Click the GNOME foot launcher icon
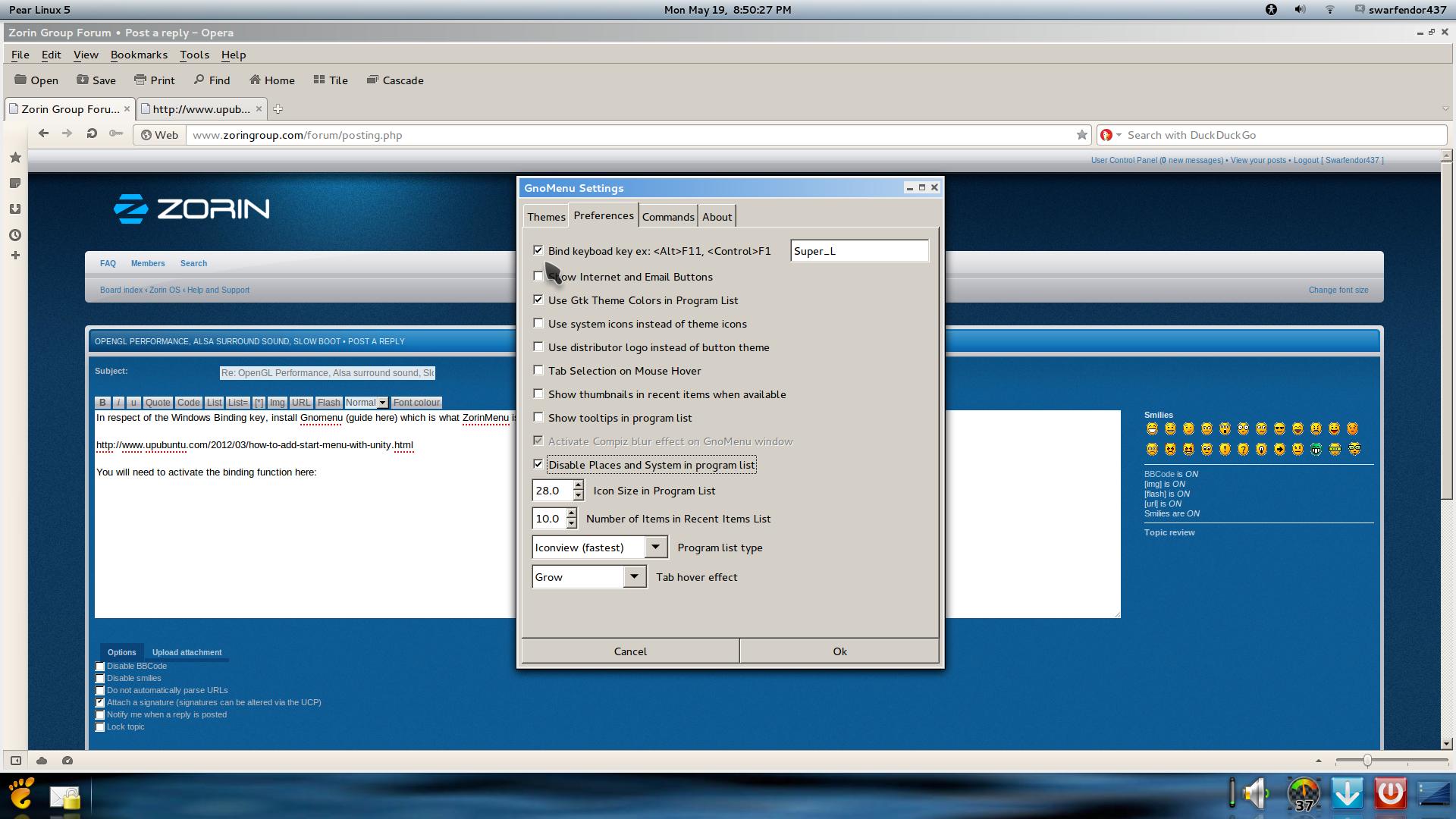 (x=21, y=793)
